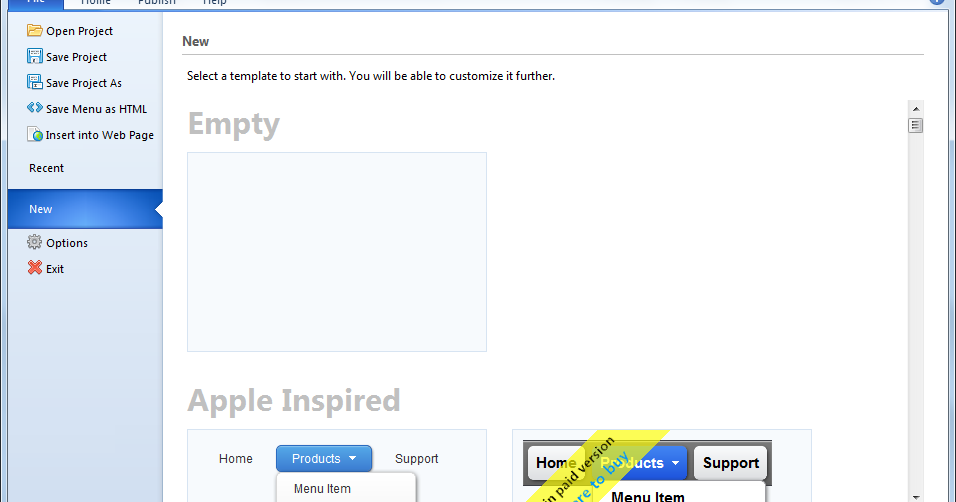Click the Save Menu as HTML icon
This screenshot has height=502, width=956.
coord(35,108)
